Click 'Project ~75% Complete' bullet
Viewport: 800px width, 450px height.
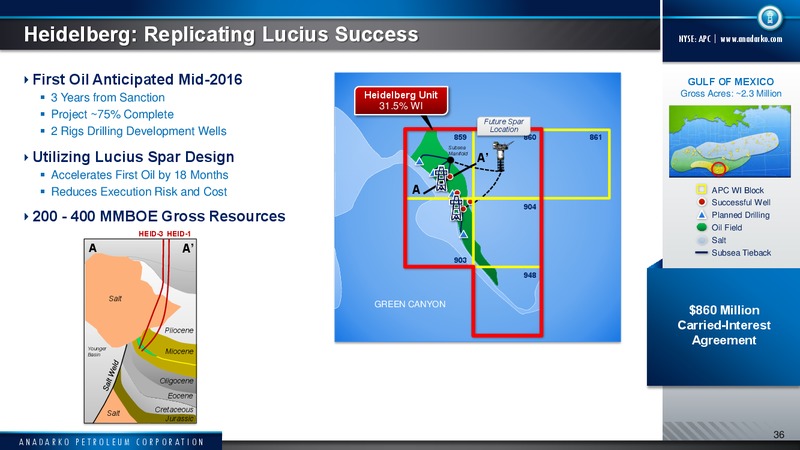(112, 114)
